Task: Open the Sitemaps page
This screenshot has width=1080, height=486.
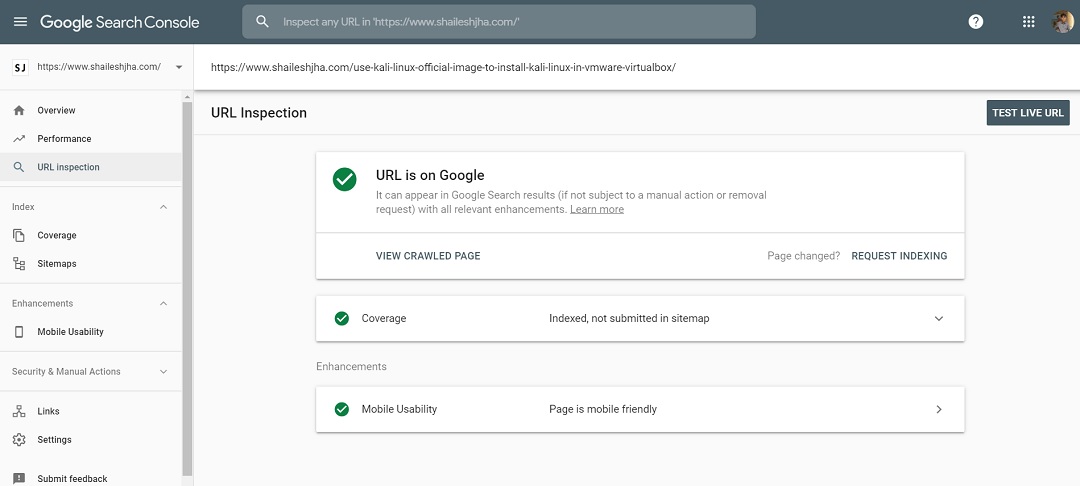Action: point(56,264)
